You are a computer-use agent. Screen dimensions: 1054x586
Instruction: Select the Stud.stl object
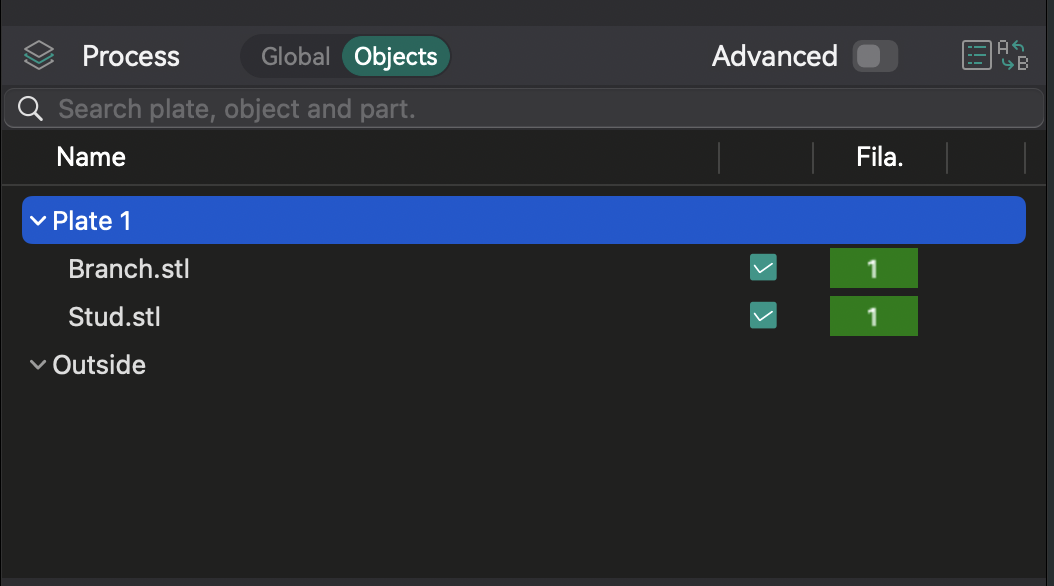click(114, 316)
